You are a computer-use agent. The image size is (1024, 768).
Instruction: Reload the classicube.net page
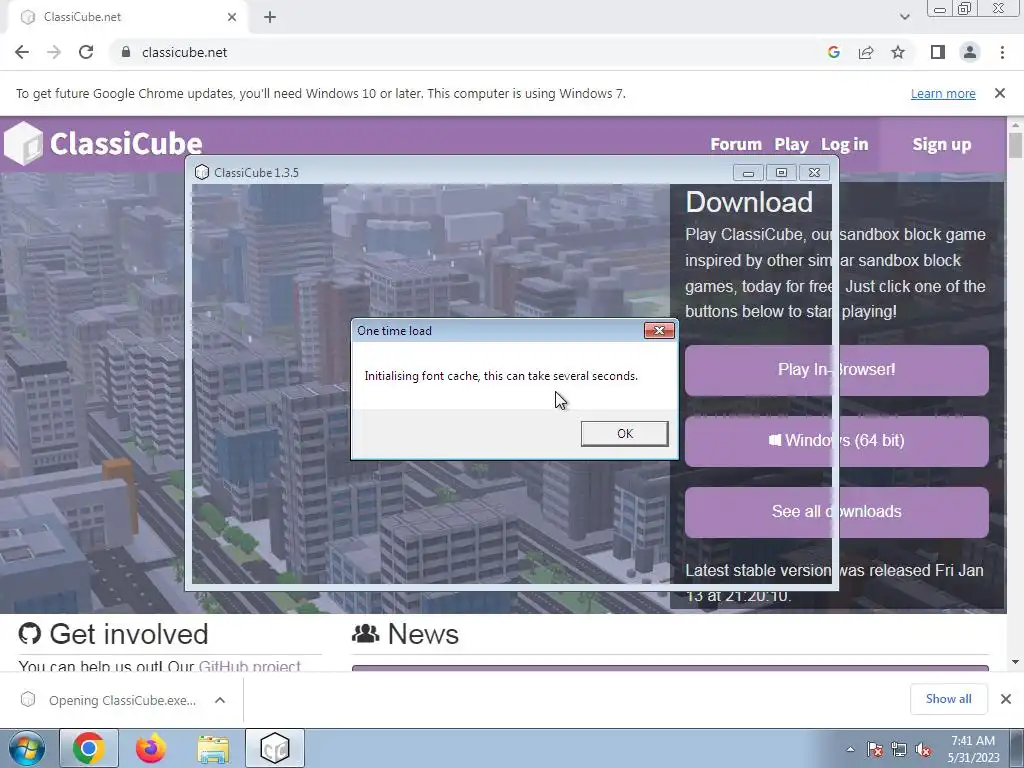86,52
